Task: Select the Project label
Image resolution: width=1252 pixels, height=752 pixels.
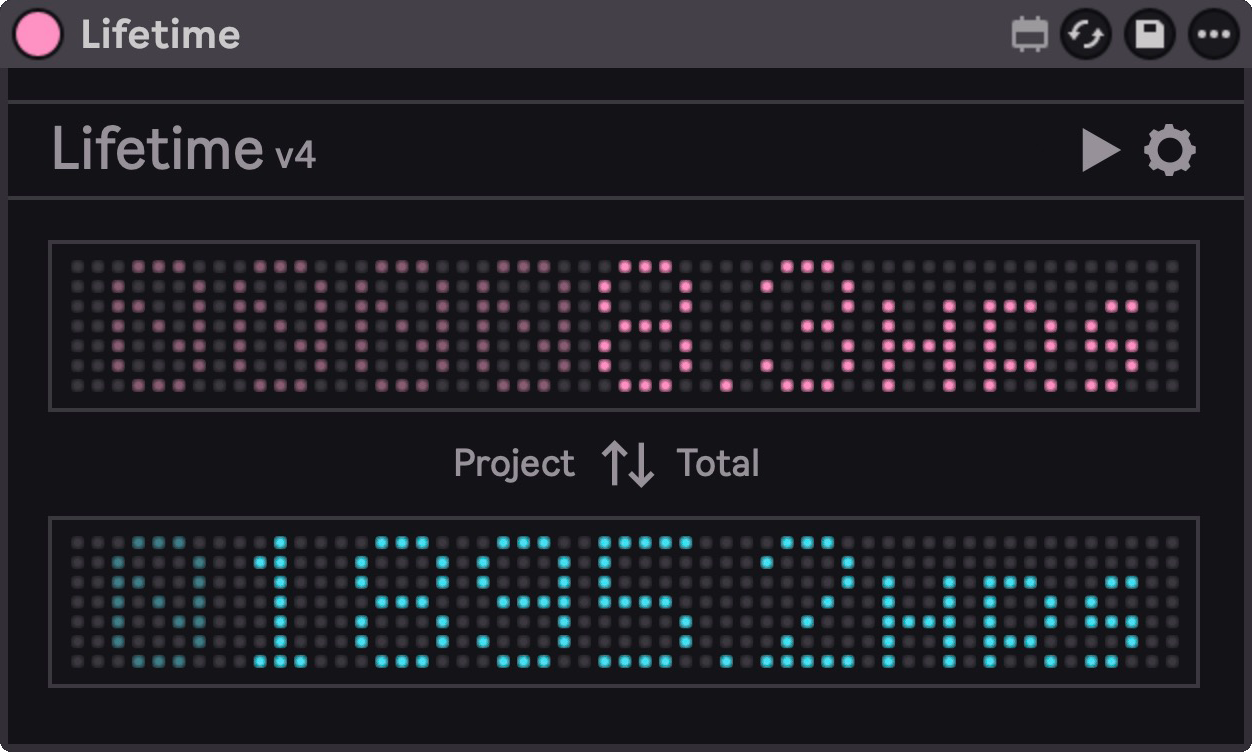Action: (514, 464)
